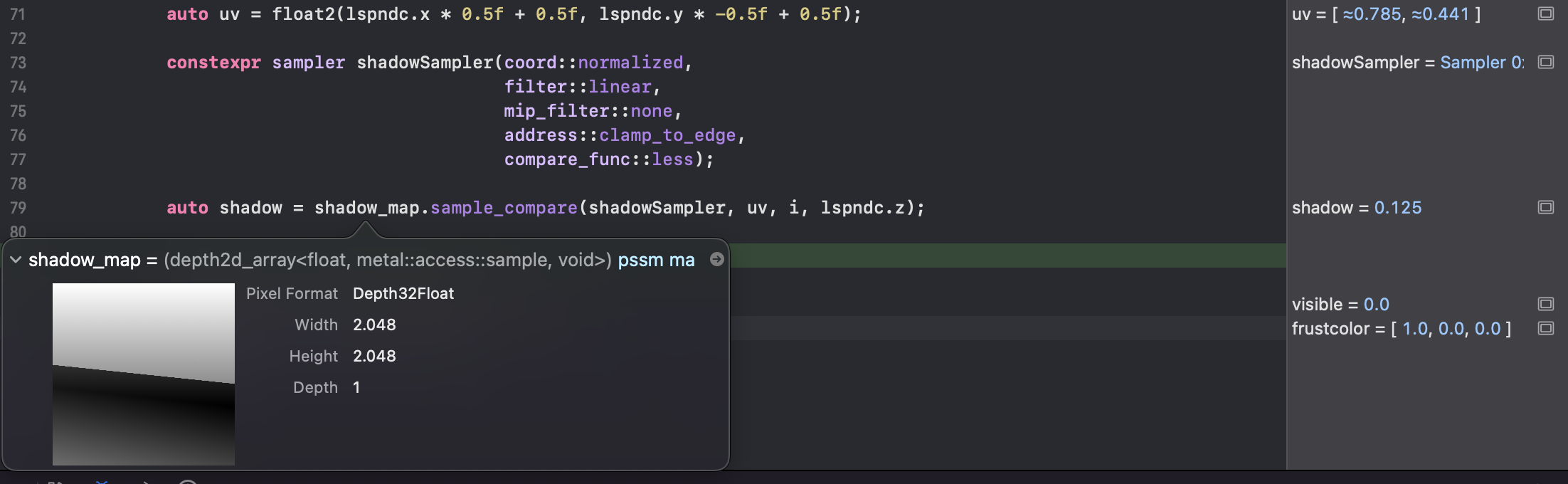This screenshot has height=484, width=1568.
Task: Click the depth texture thumbnail preview
Action: pyautogui.click(x=144, y=374)
